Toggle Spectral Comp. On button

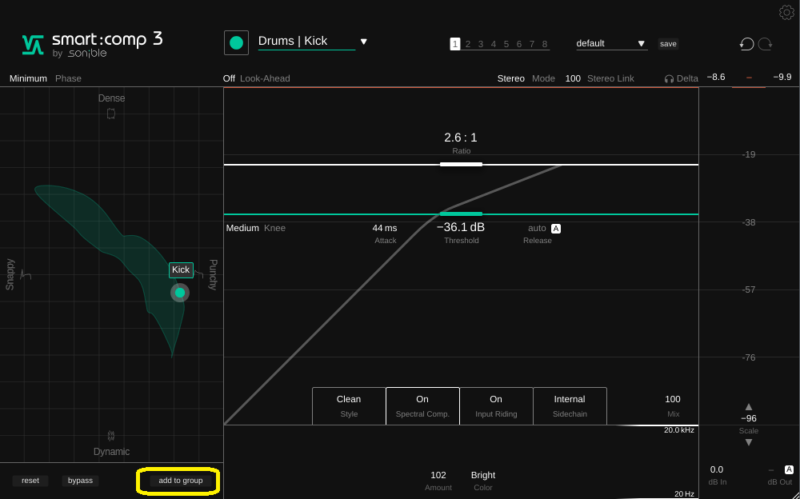(422, 405)
